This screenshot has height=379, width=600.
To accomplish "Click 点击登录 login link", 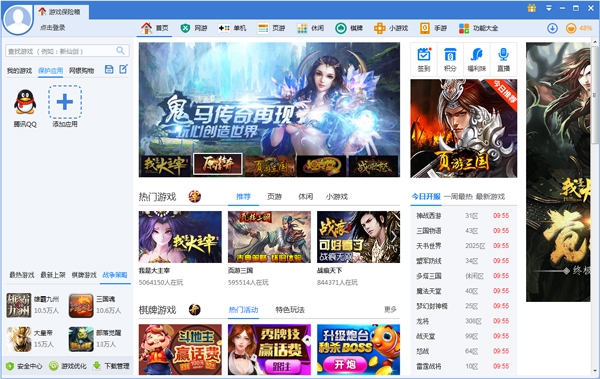I will pyautogui.click(x=53, y=28).
